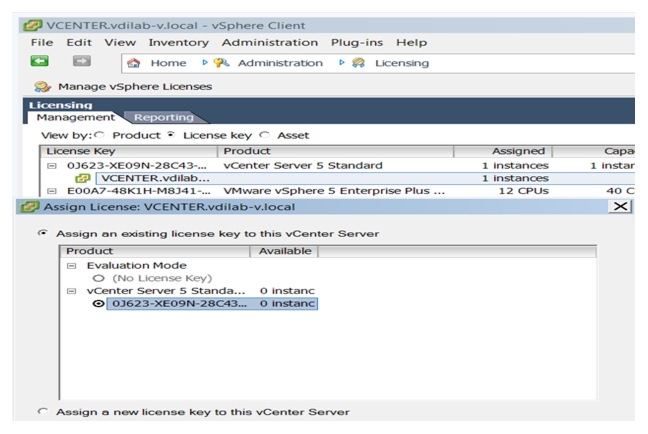The width and height of the screenshot is (648, 434).
Task: Click VMware vSphere 5 Enterprise Plus product cell
Action: point(334,191)
